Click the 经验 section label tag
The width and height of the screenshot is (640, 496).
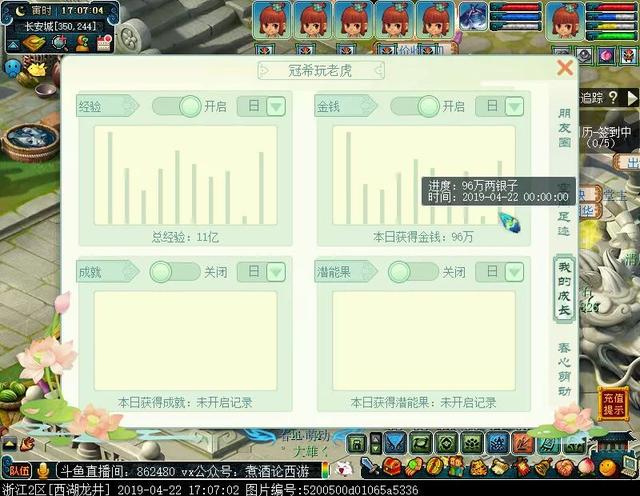[108, 107]
